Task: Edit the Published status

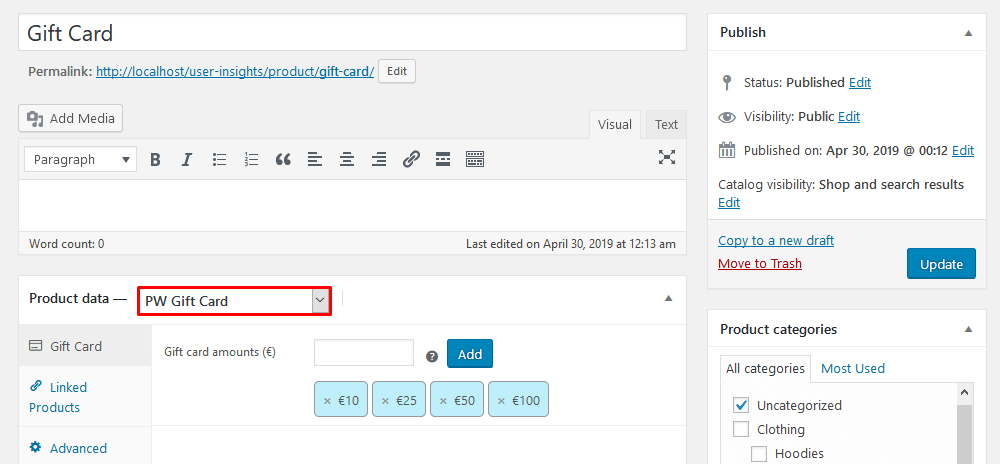Action: coord(860,83)
